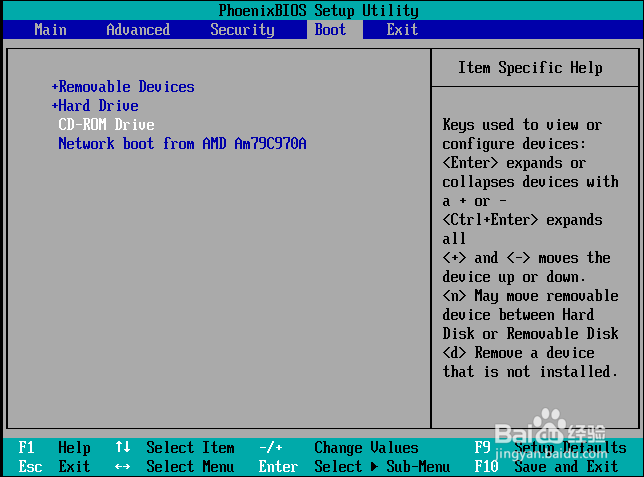Click the 'Select Menu' footer label
This screenshot has height=477, width=644.
tap(191, 466)
